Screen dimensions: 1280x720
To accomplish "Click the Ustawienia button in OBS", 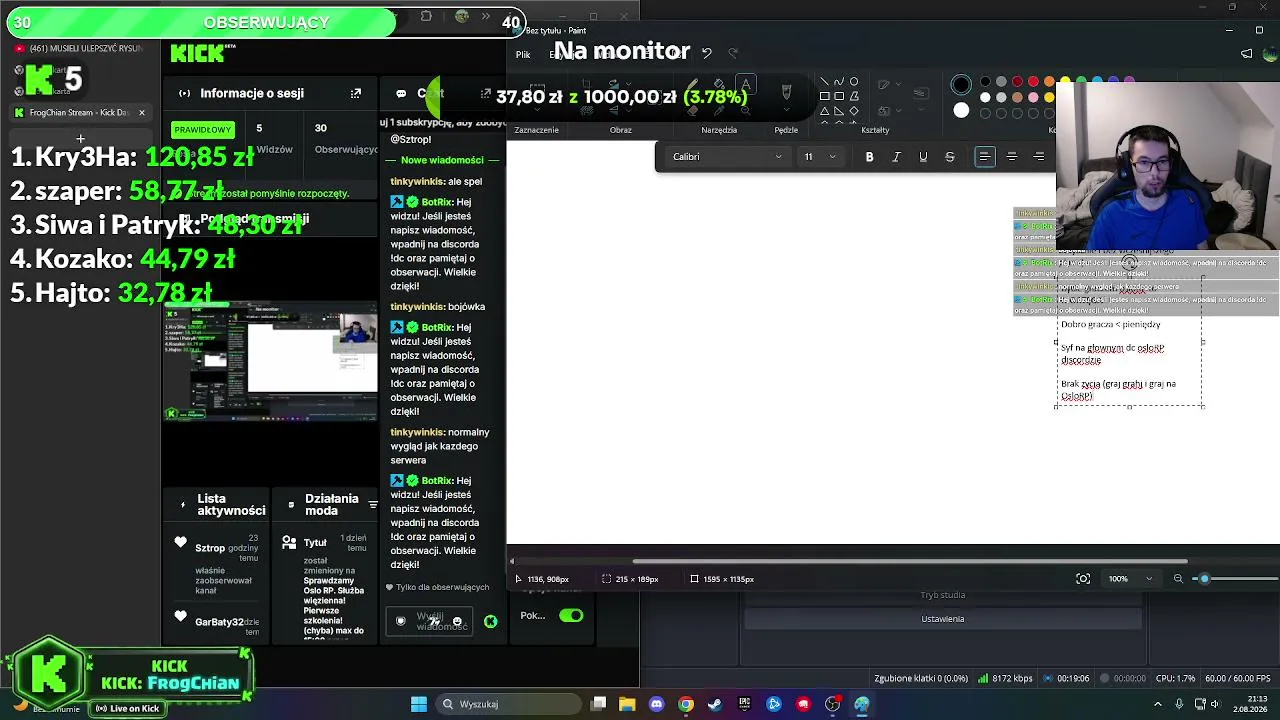I will pos(943,619).
